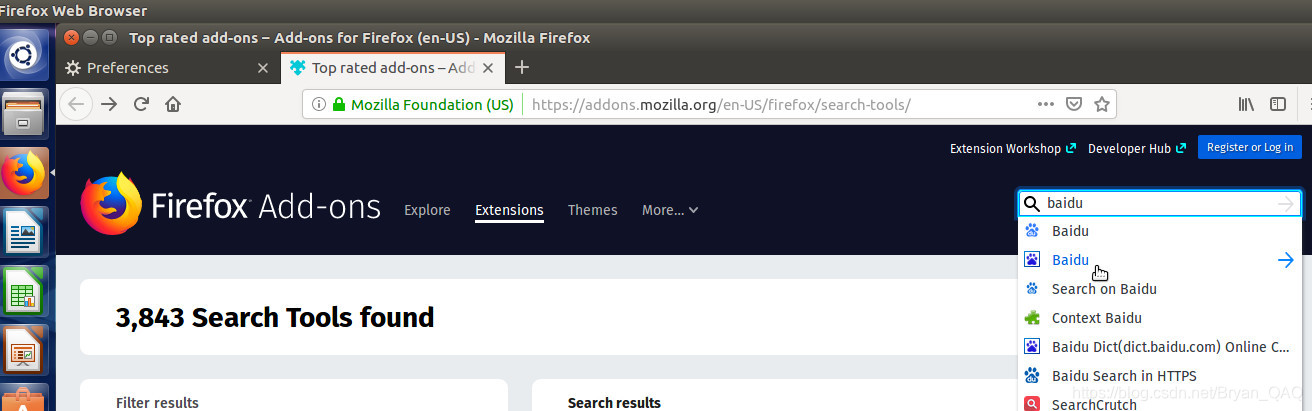Click the address bar URL

[x=721, y=104]
